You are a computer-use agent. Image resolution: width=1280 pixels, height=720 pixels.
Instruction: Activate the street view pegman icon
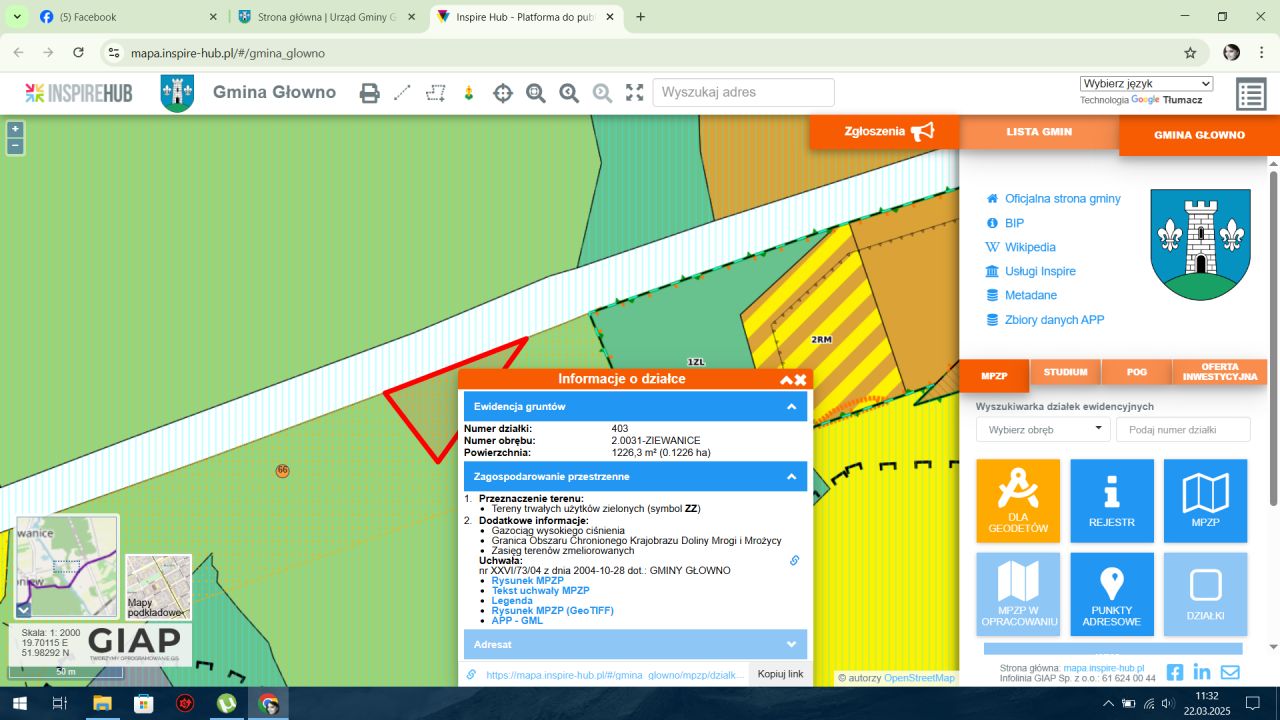[468, 93]
